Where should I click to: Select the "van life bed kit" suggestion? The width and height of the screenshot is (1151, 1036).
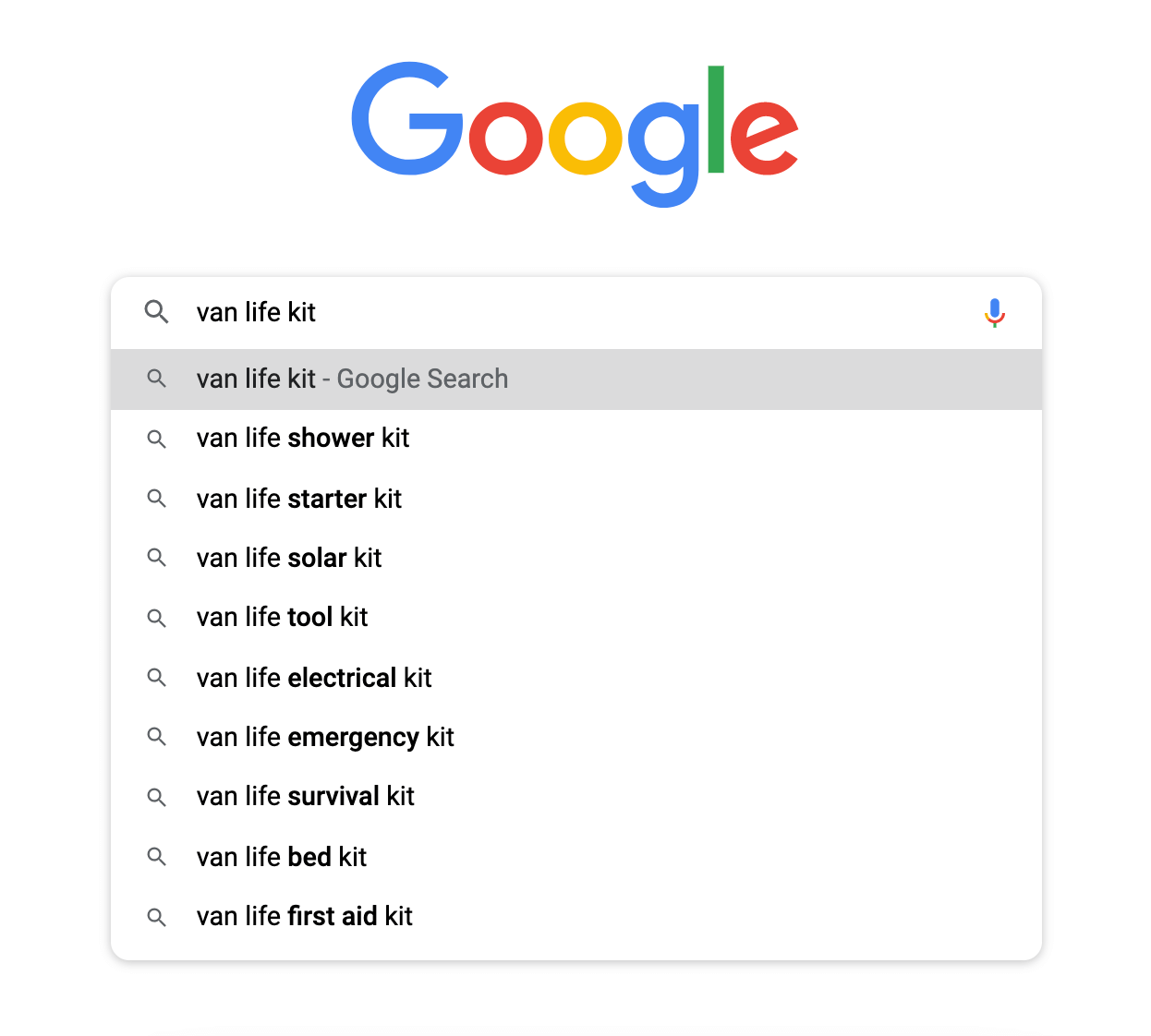click(282, 857)
